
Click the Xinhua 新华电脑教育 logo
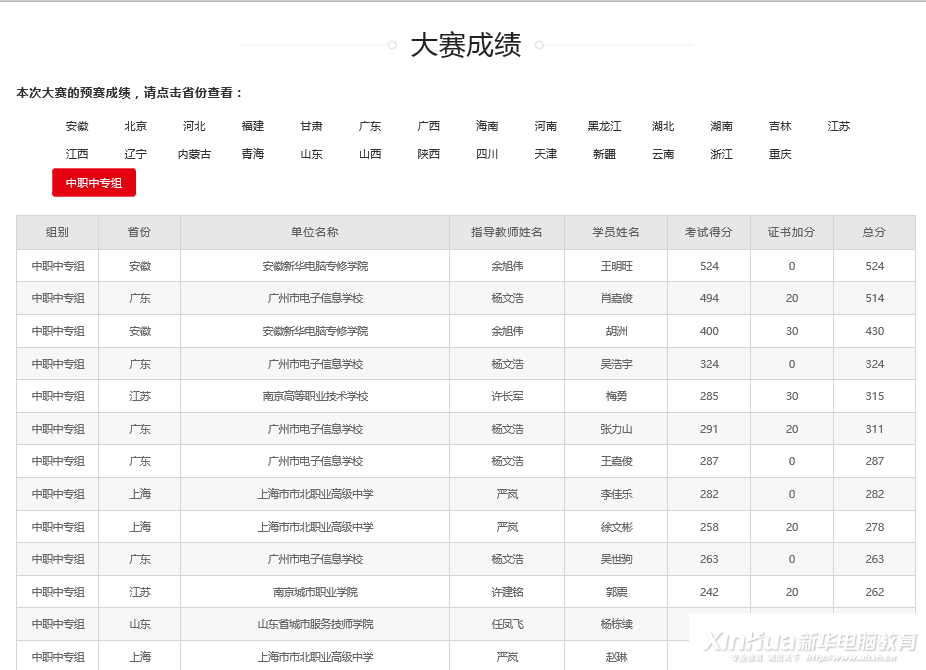(808, 642)
